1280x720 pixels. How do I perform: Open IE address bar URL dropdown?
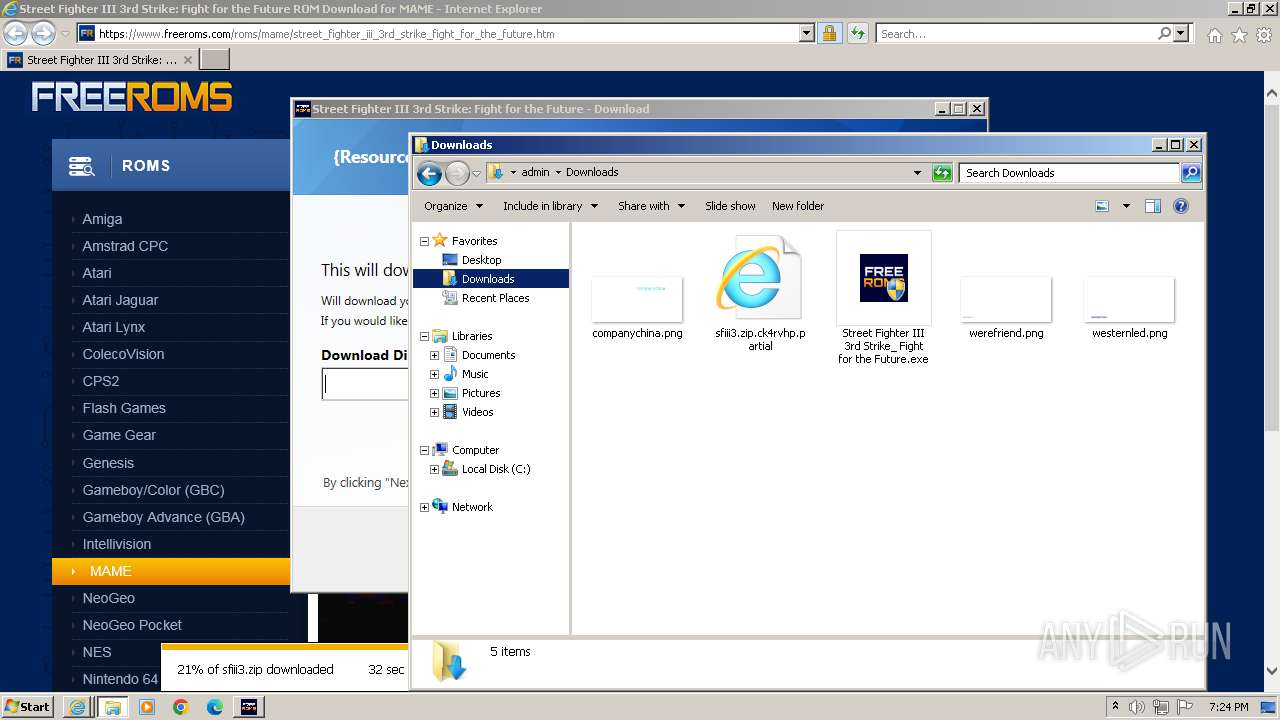(x=807, y=34)
